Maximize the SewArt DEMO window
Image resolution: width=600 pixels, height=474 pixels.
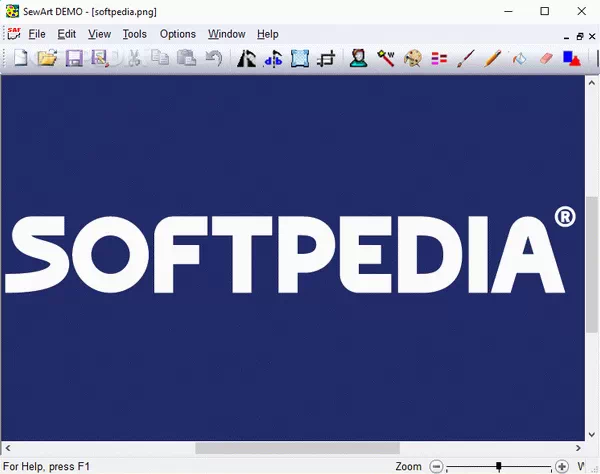(x=545, y=11)
